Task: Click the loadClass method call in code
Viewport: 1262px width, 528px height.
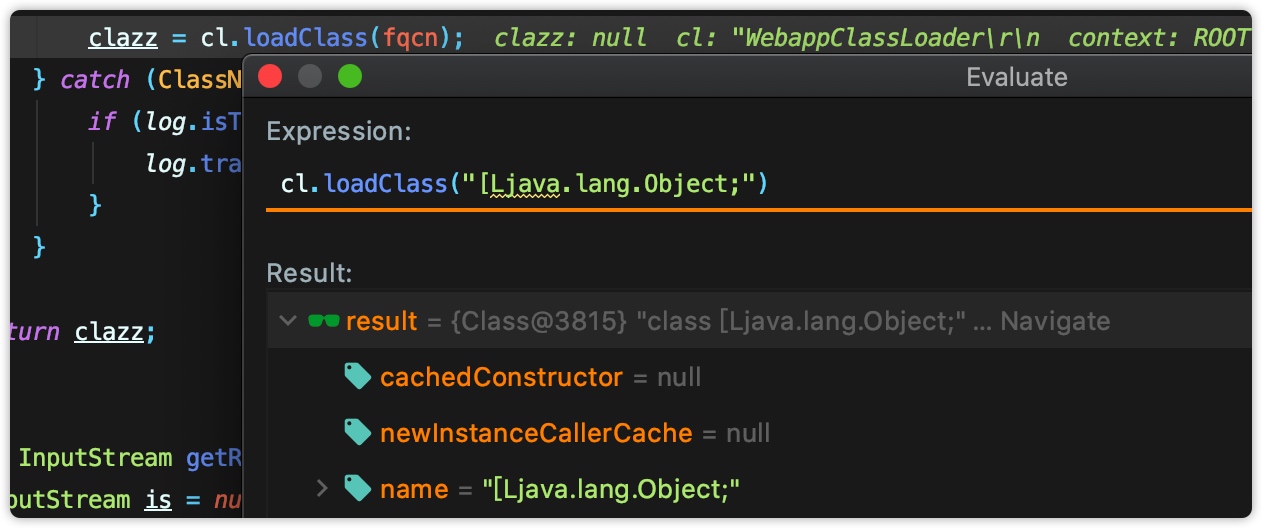Action: (307, 38)
